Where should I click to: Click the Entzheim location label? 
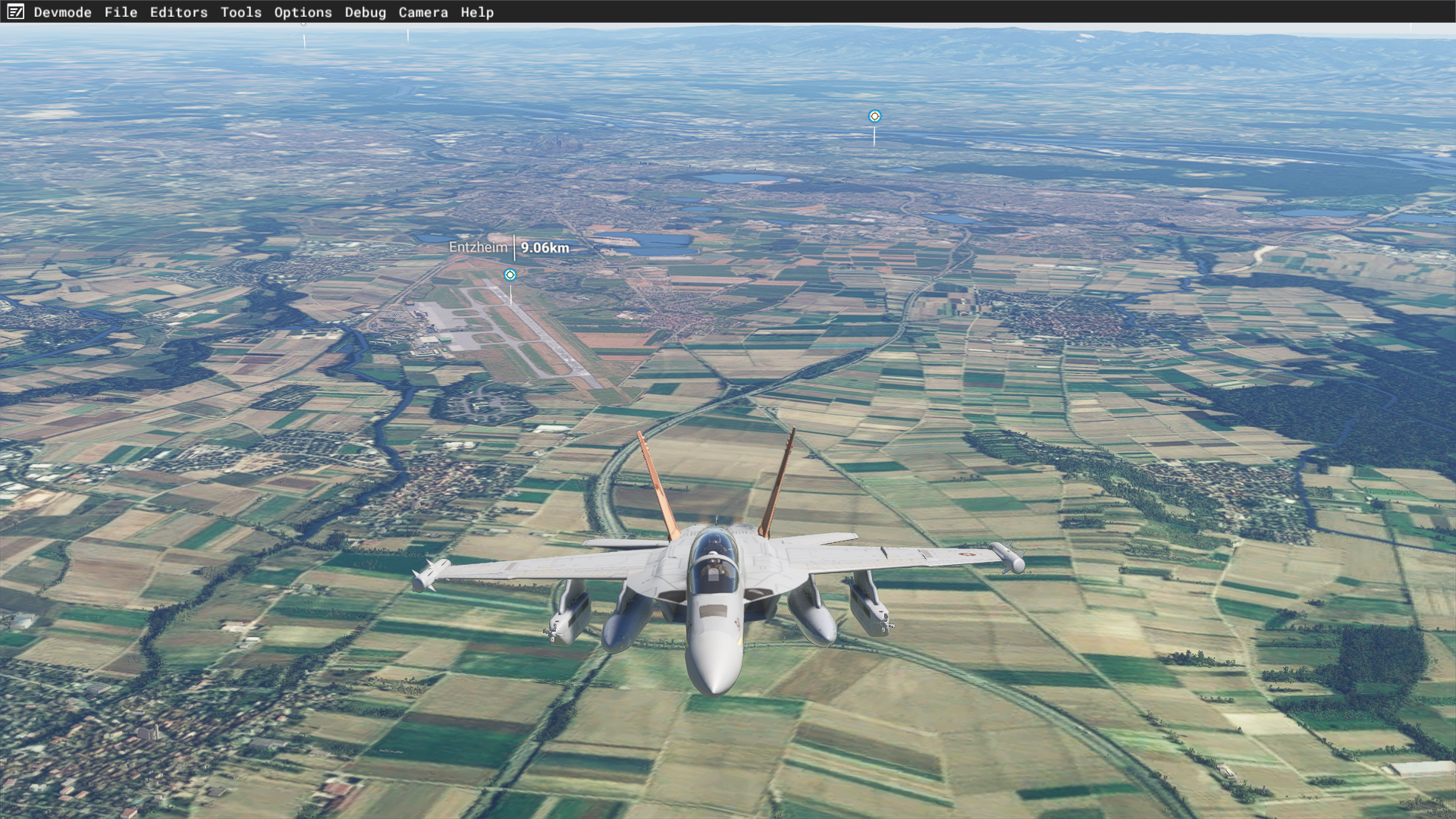[x=478, y=247]
